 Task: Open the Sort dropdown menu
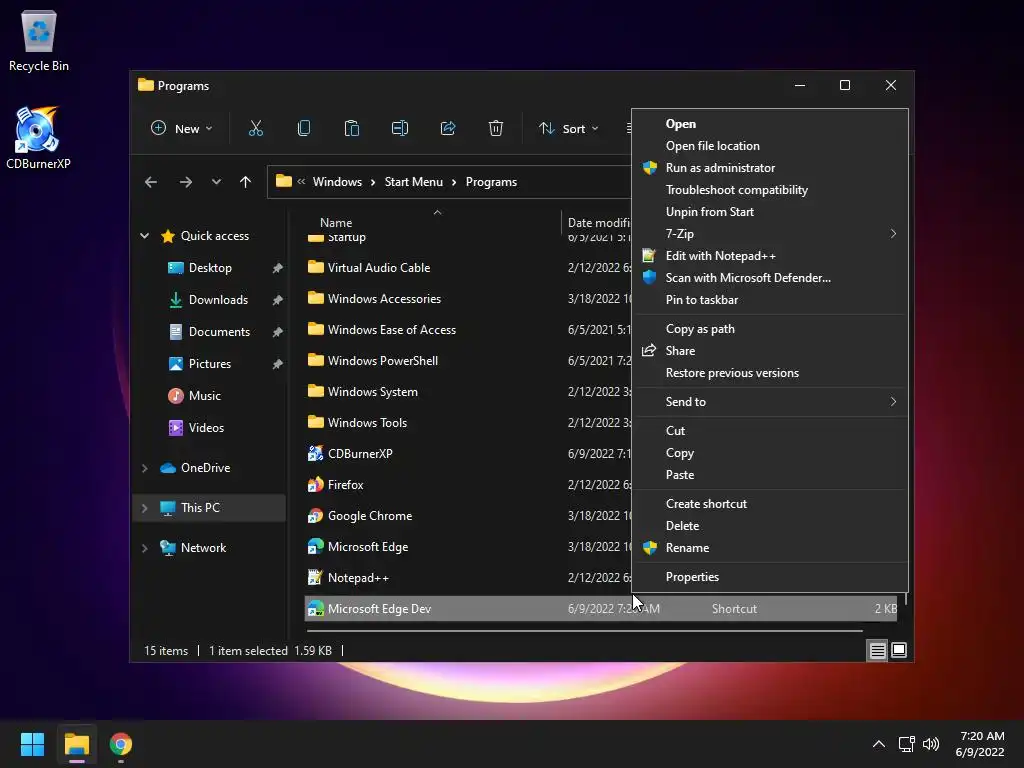tap(568, 128)
